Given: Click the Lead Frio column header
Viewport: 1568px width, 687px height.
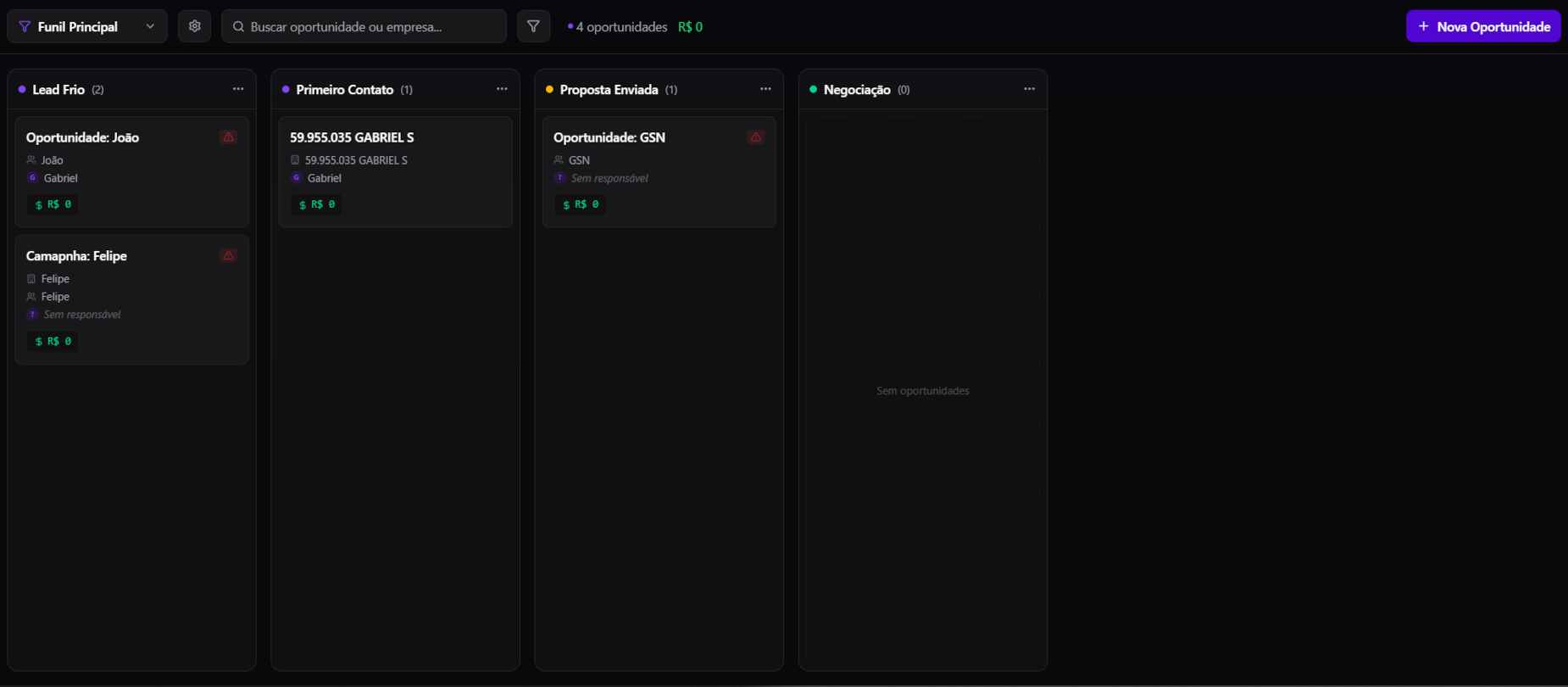Looking at the screenshot, I should pyautogui.click(x=58, y=90).
